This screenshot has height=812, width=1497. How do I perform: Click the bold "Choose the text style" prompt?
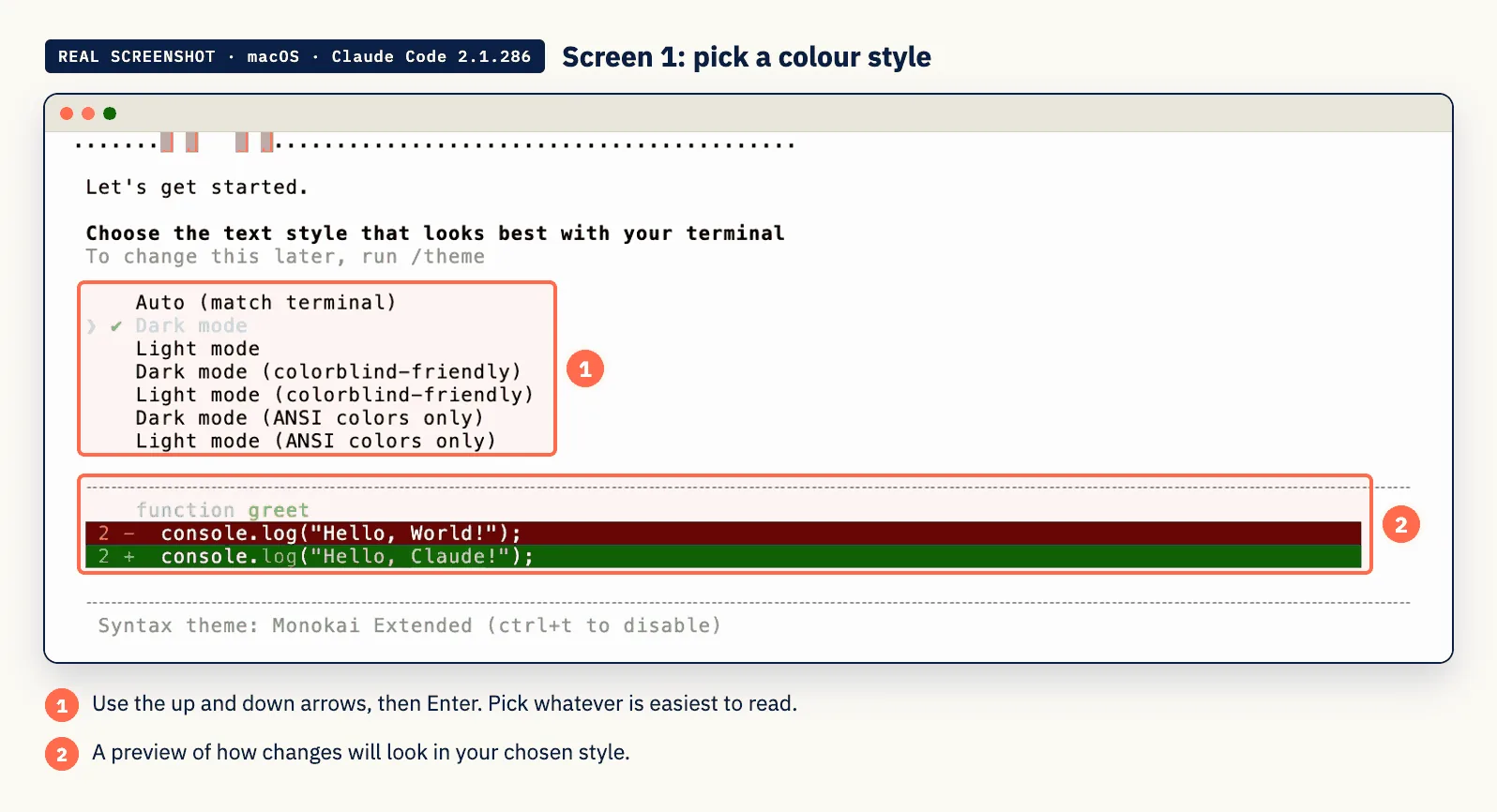point(435,233)
